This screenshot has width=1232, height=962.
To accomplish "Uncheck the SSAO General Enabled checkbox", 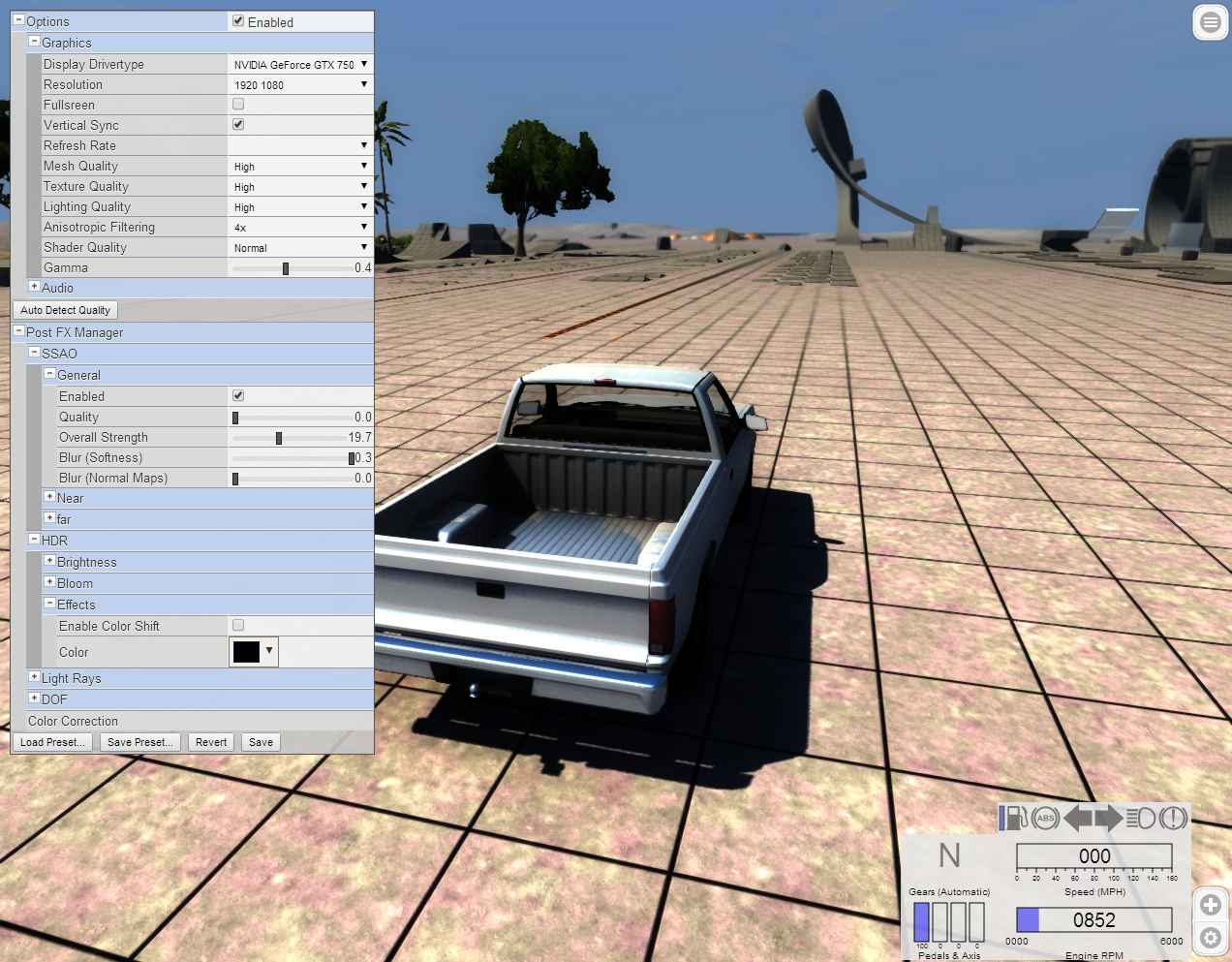I will point(238,395).
